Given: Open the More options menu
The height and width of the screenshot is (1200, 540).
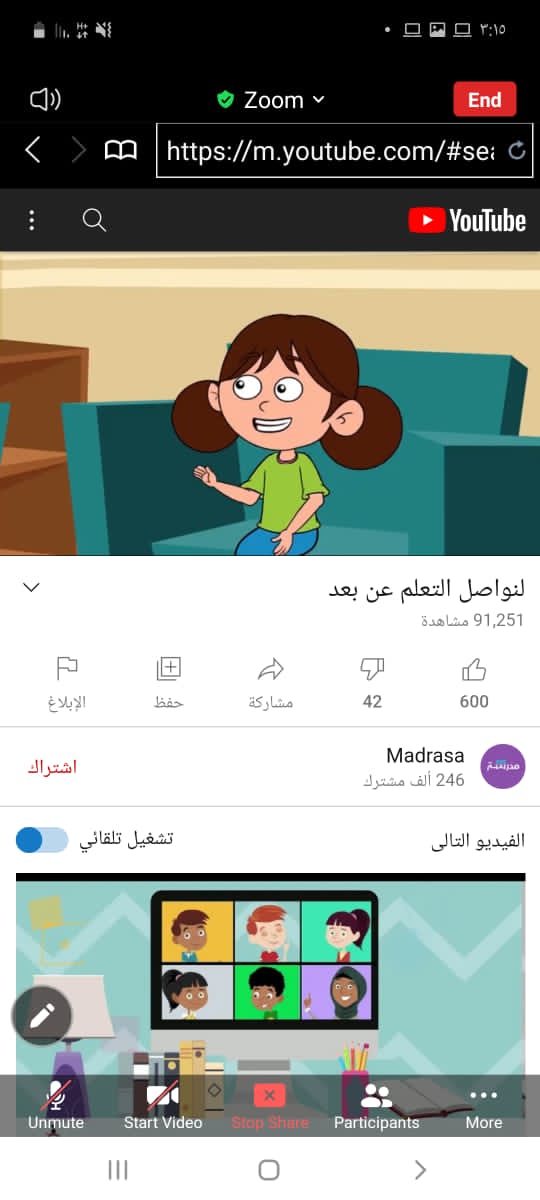Looking at the screenshot, I should pyautogui.click(x=483, y=1106).
